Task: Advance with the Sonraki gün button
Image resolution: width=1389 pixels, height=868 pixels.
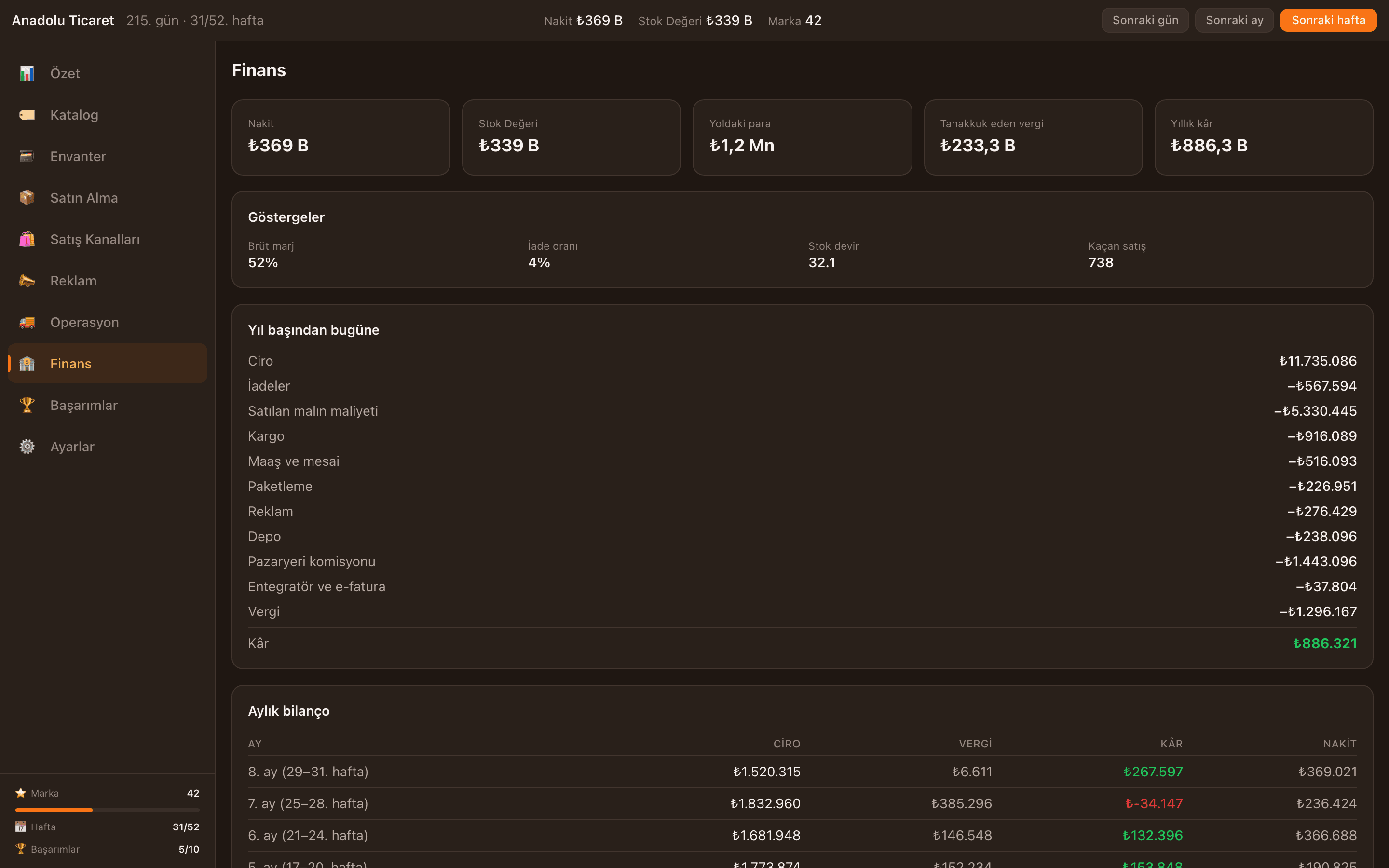Action: pos(1144,20)
